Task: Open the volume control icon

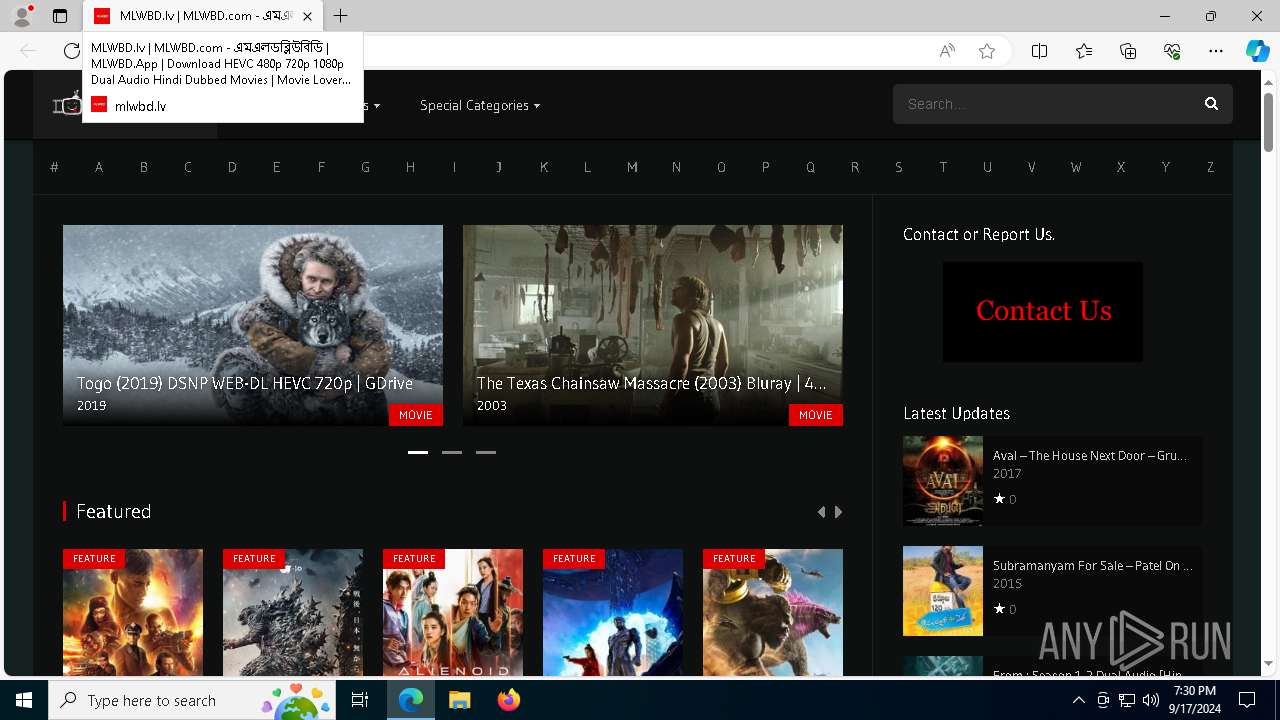Action: [x=1150, y=700]
